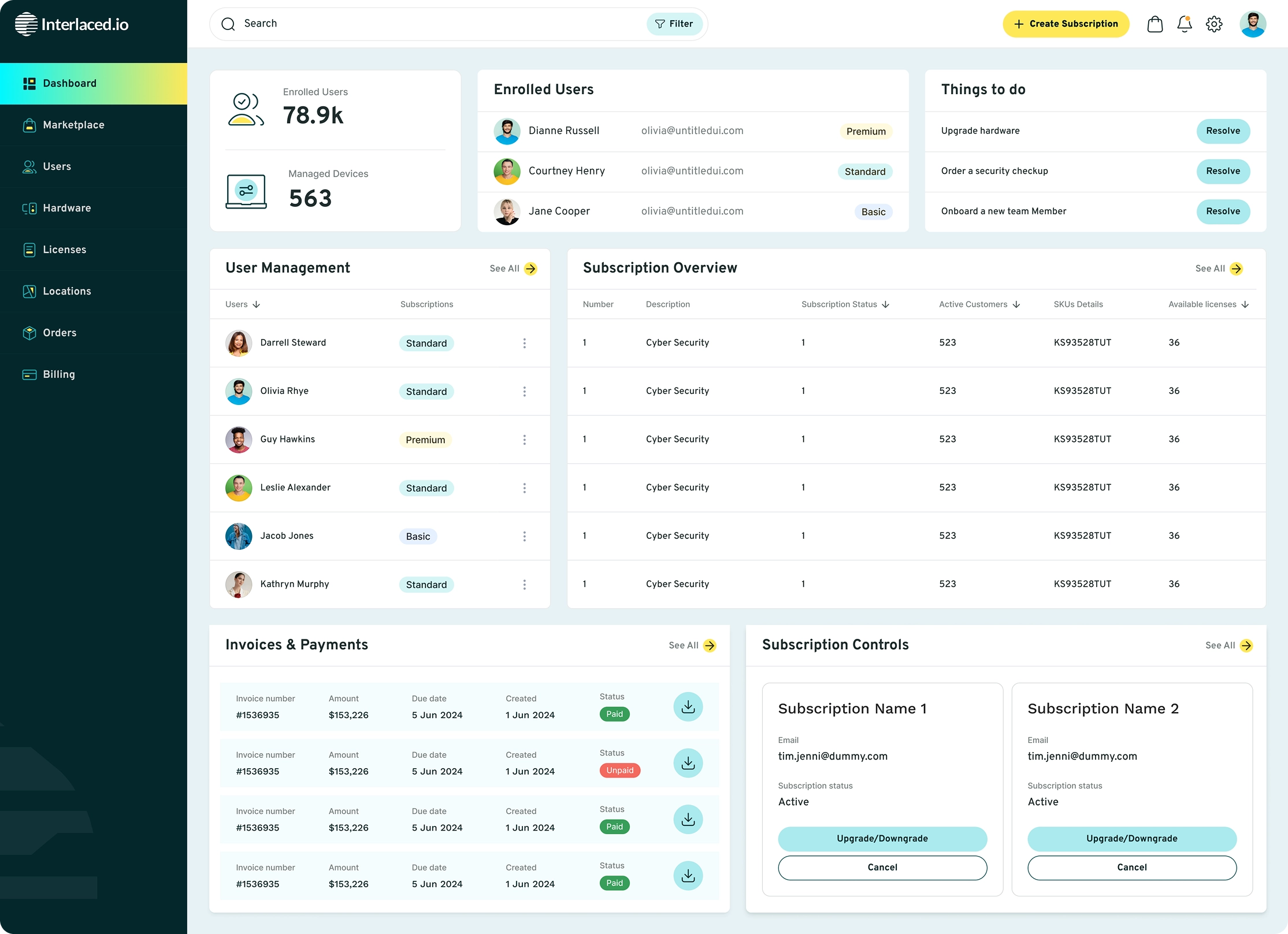Go to the Dashboard tab in the sidebar
1288x934 pixels.
(x=69, y=83)
